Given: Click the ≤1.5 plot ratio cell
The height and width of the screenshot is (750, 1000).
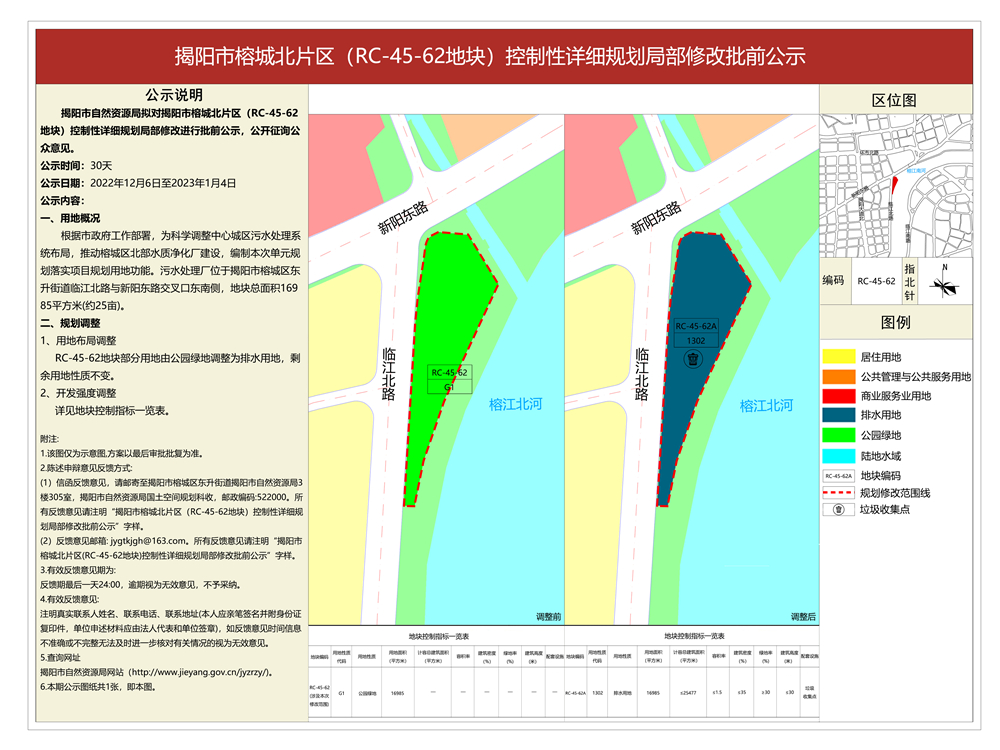Looking at the screenshot, I should 717,693.
